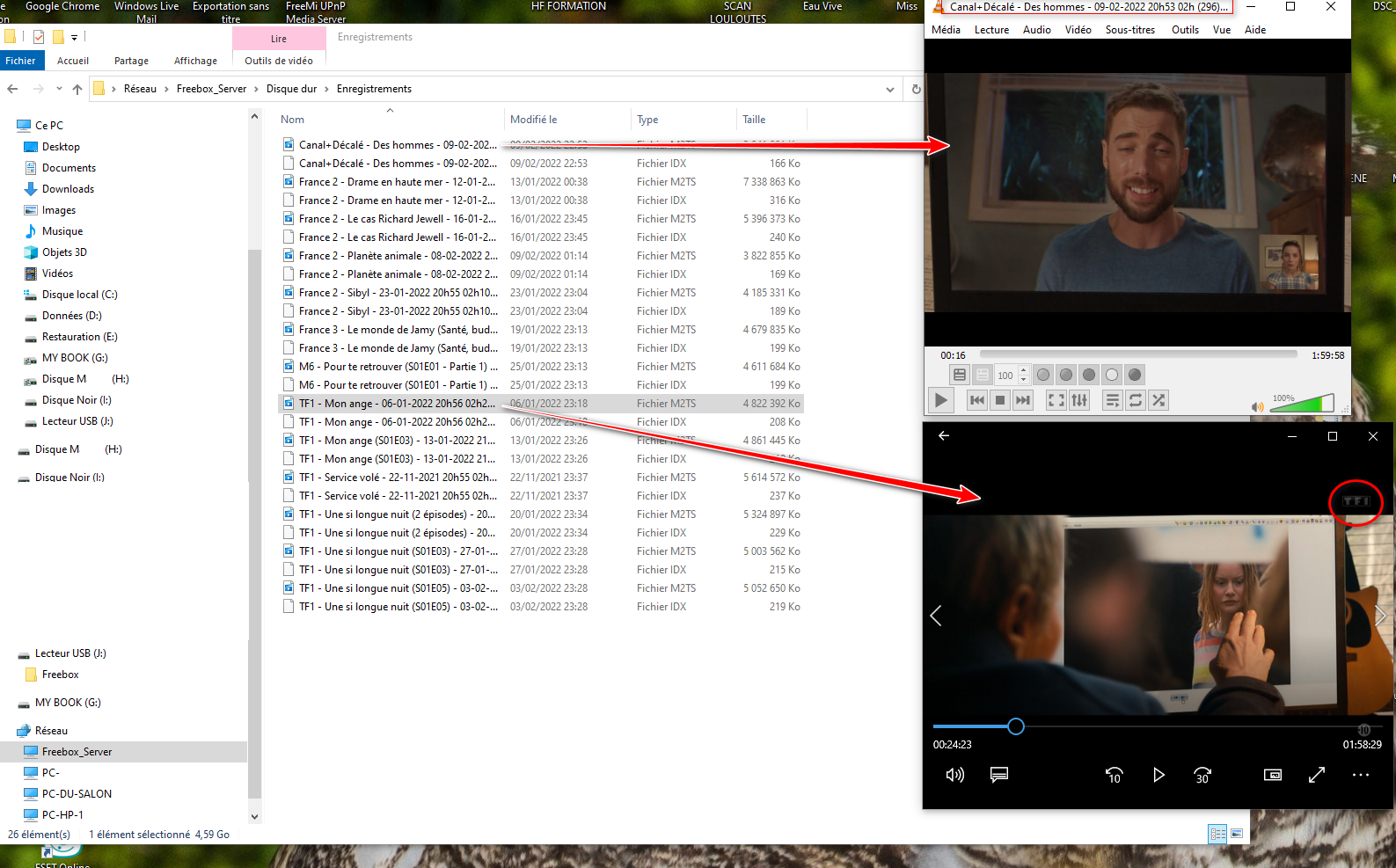This screenshot has width=1396, height=868.
Task: Open the quick access toolbar dropdown
Action: [x=74, y=37]
